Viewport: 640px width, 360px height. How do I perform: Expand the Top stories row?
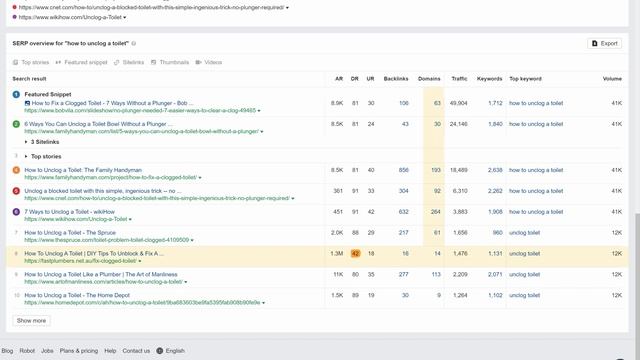[x=43, y=156]
